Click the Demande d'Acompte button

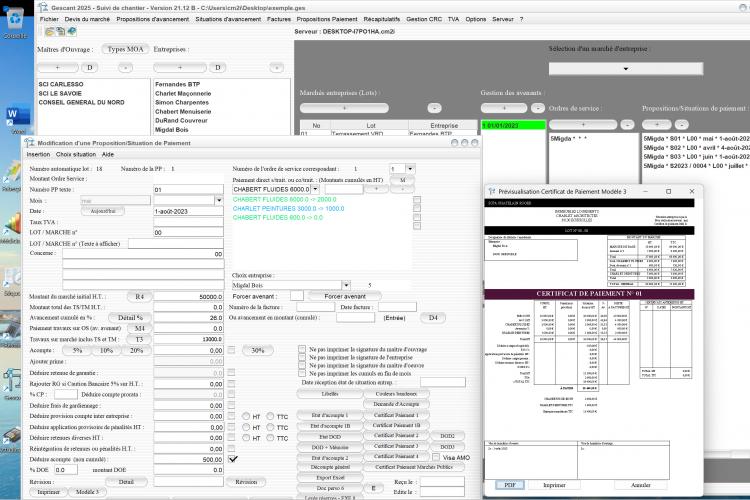click(396, 404)
